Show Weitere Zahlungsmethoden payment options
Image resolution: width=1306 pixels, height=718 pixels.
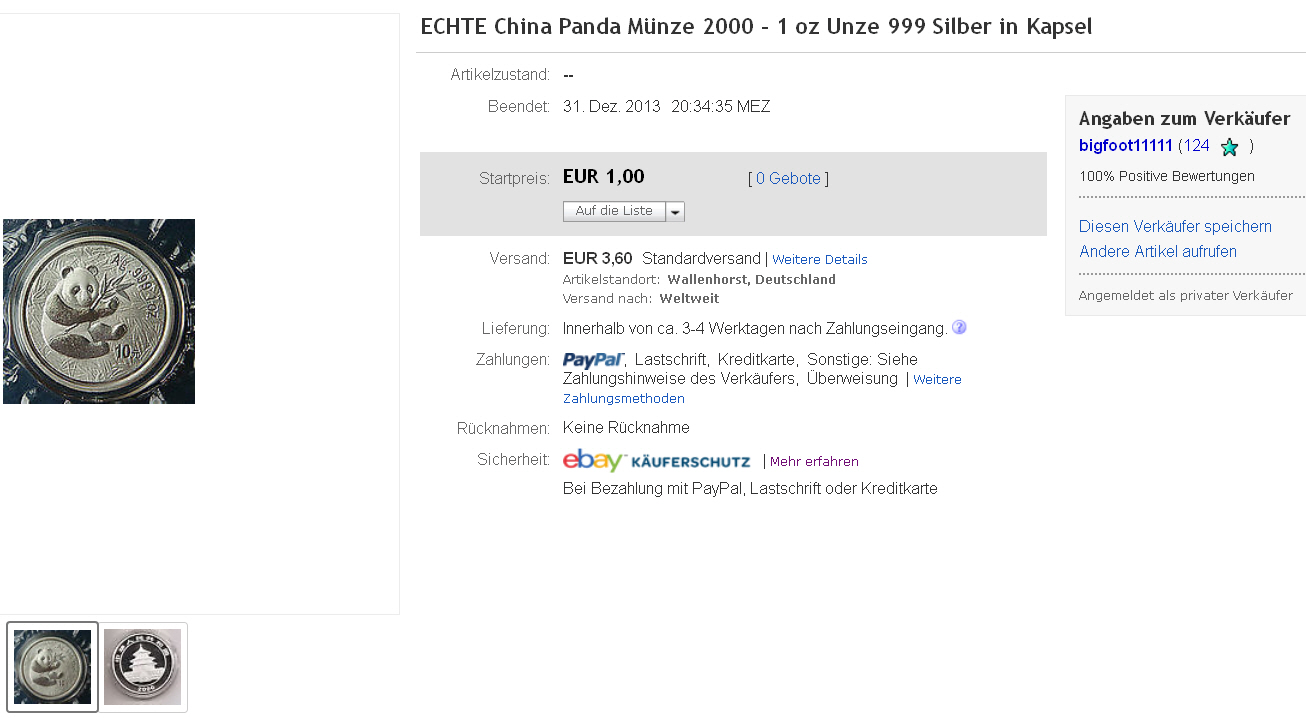[624, 398]
